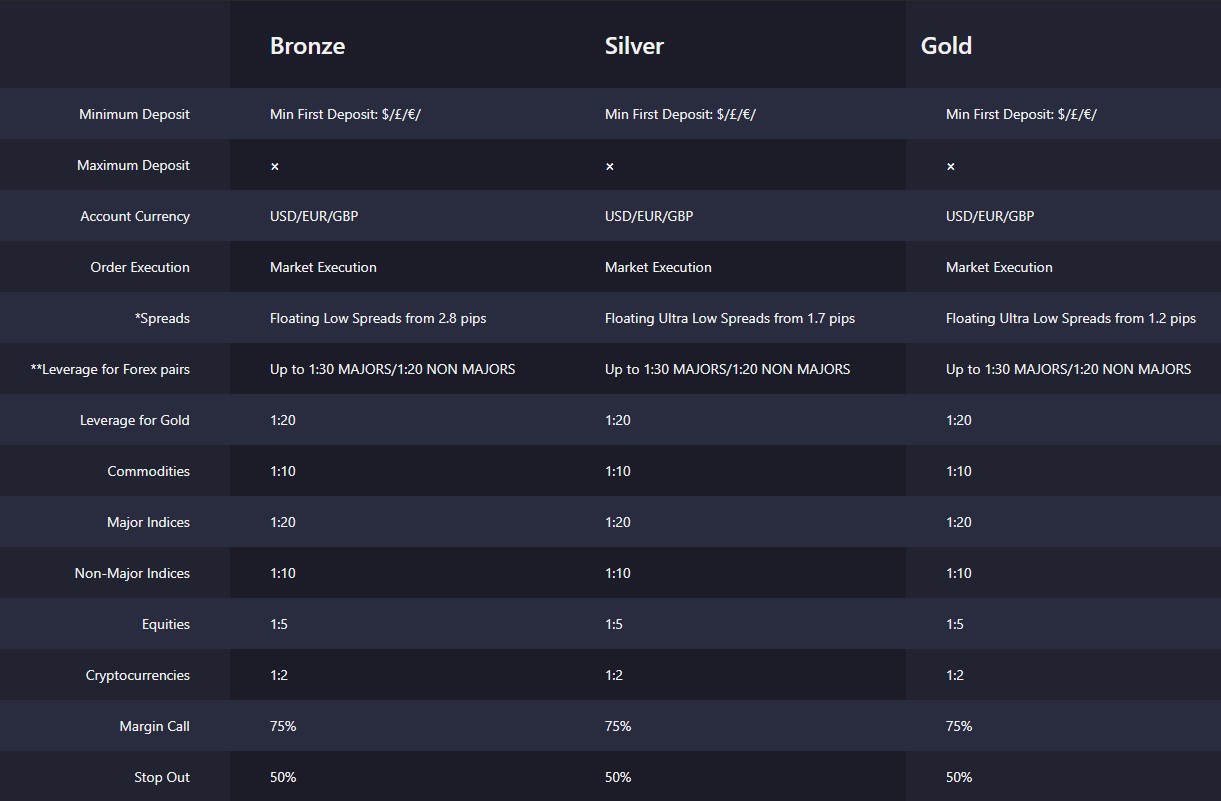The width and height of the screenshot is (1221, 801).
Task: Click Gold account Market Execution cell
Action: [999, 268]
